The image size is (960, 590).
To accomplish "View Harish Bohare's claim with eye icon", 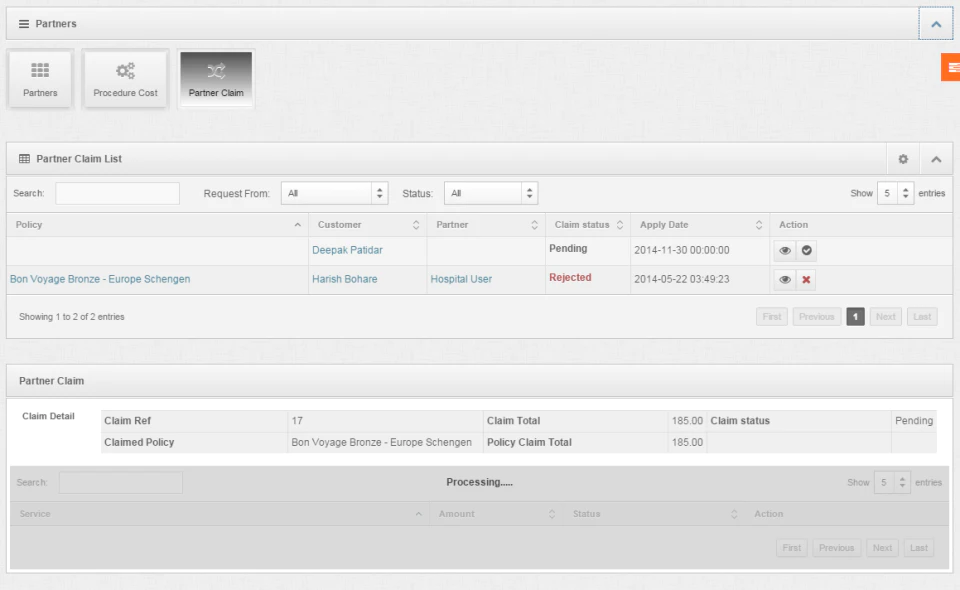I will (x=785, y=280).
